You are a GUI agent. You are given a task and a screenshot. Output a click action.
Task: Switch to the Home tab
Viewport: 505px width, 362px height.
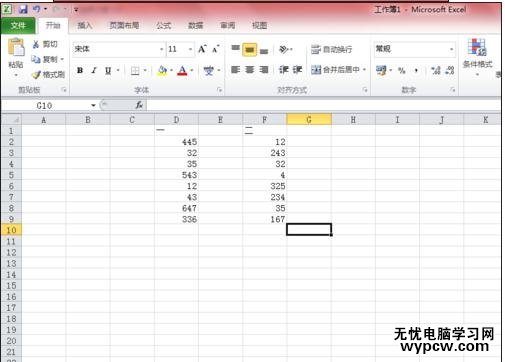pyautogui.click(x=53, y=25)
